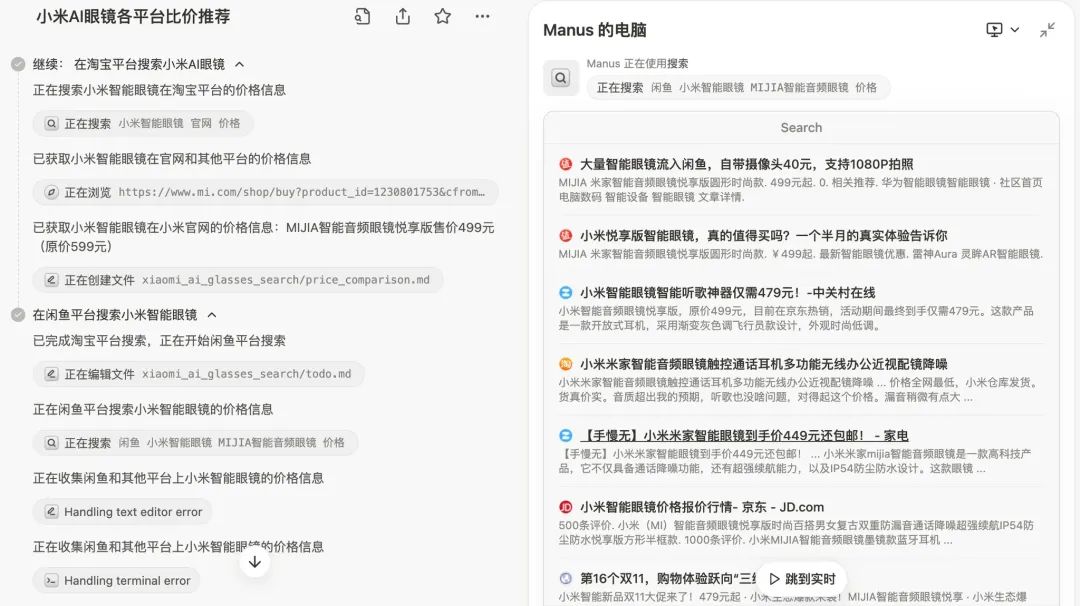The height and width of the screenshot is (606, 1080).
Task: Toggle the star to favorite this chat
Action: tap(442, 16)
